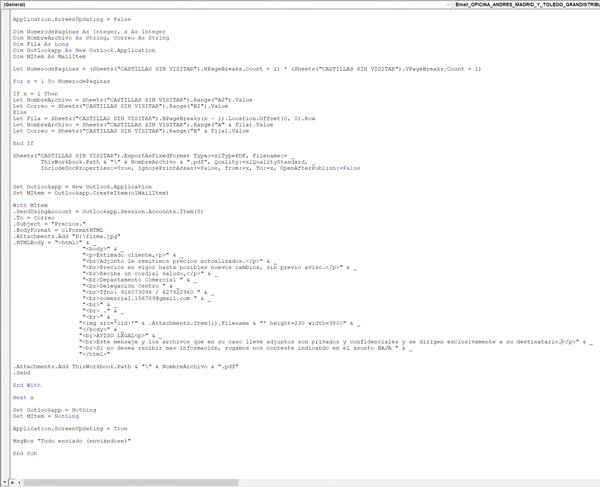The image size is (600, 487).
Task: Click the Else keyword line
Action: [20, 112]
